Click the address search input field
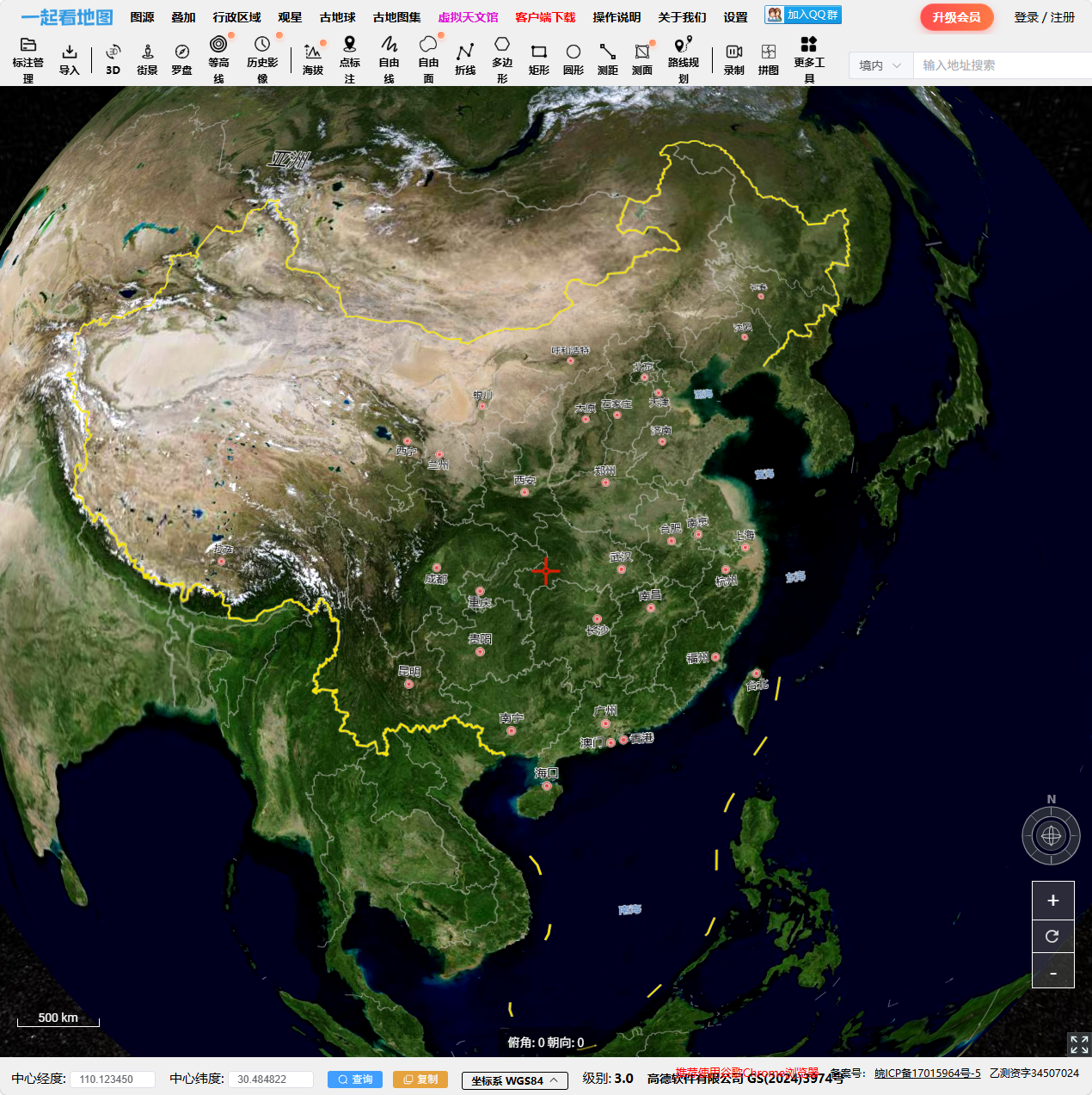The image size is (1092, 1095). [1002, 65]
